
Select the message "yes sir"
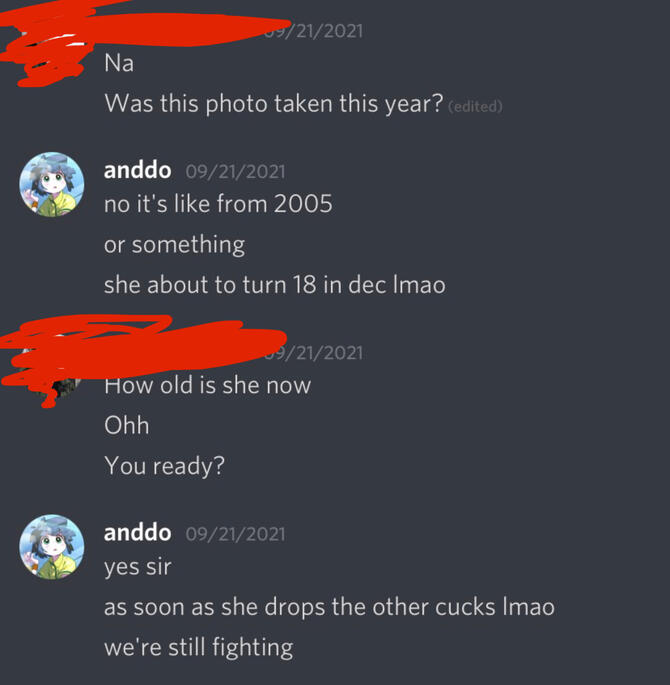138,567
